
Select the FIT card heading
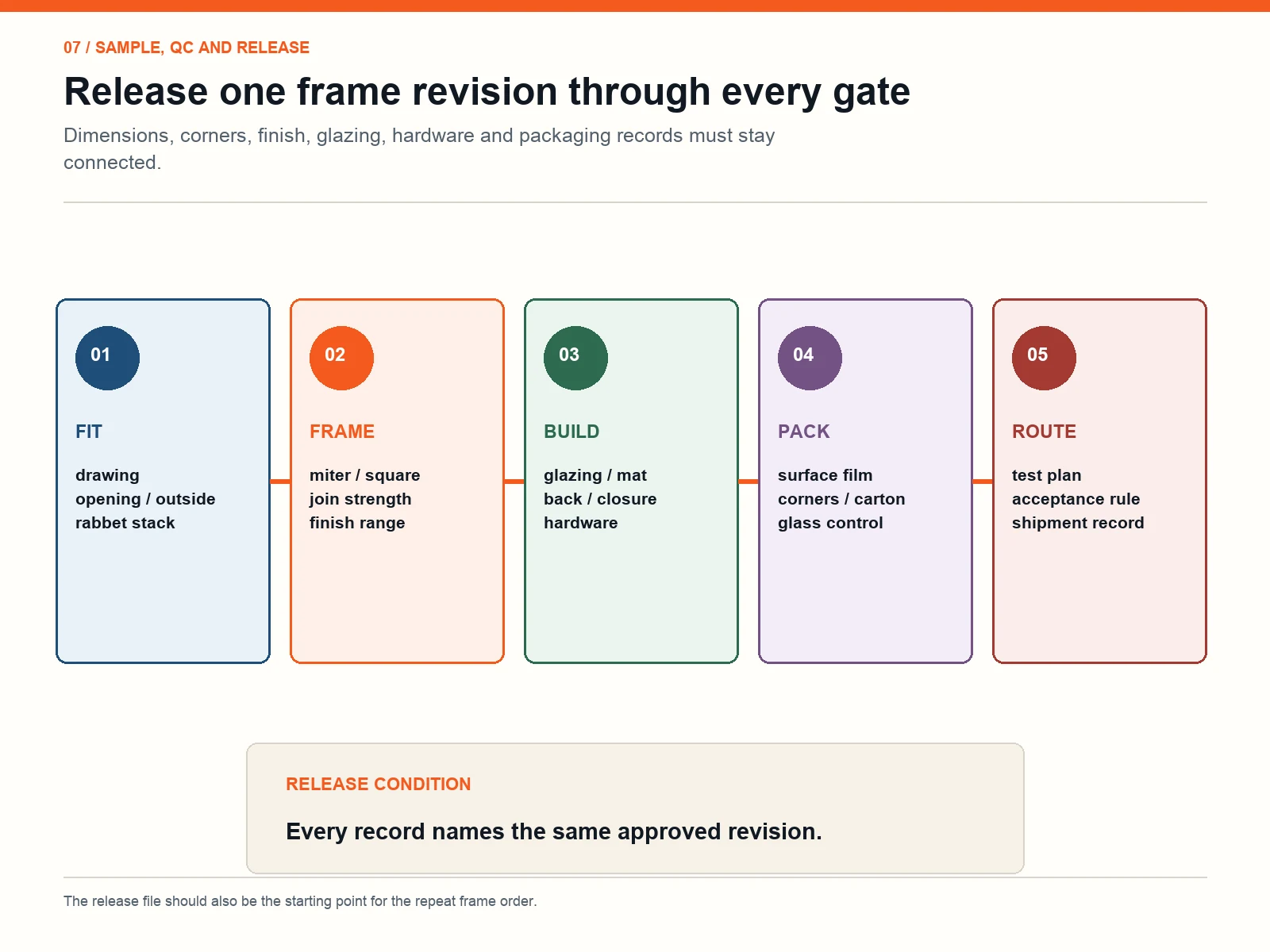[x=89, y=432]
